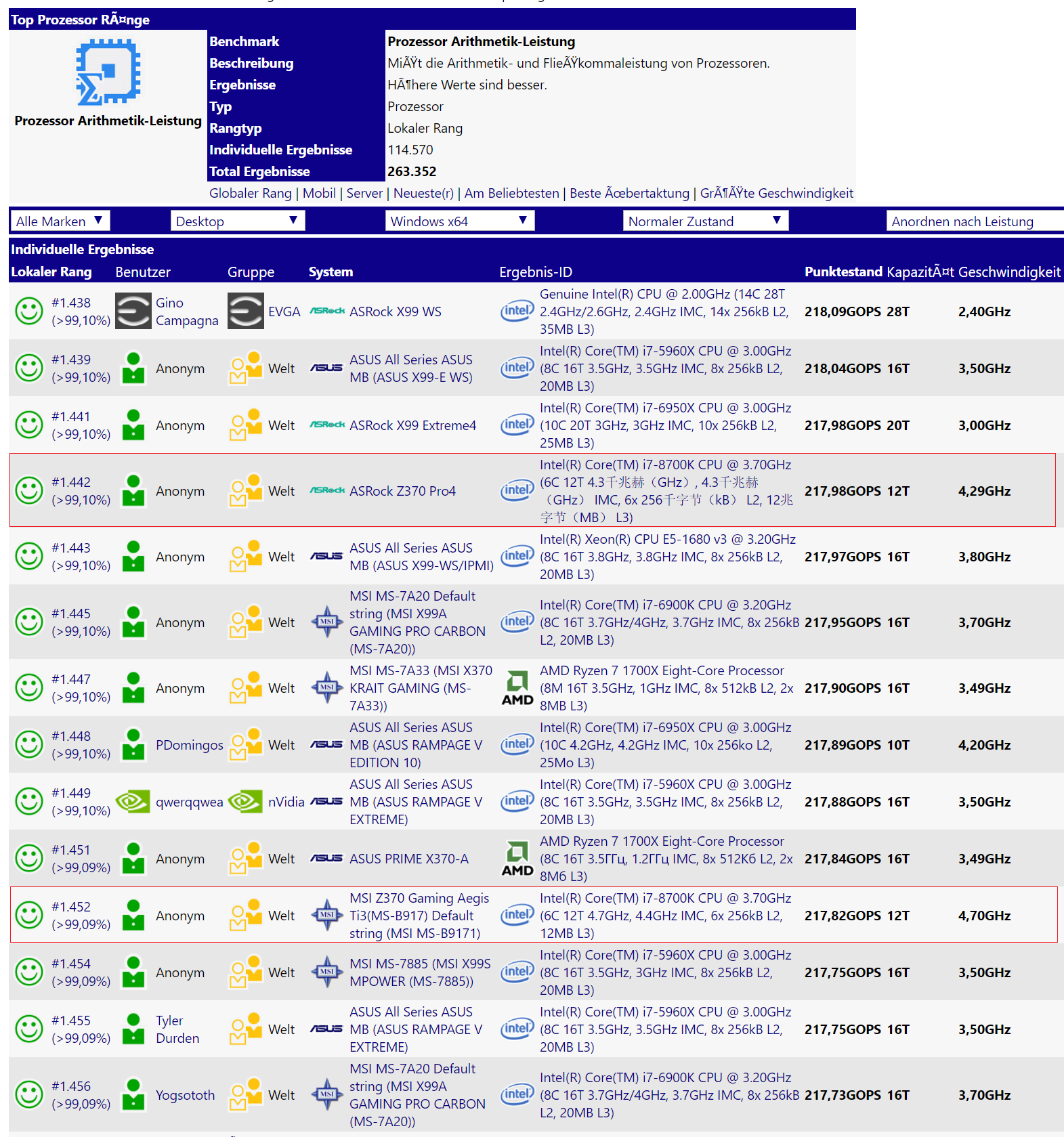Open user profile Yogsototh
The height and width of the screenshot is (1137, 1064).
coord(185,1095)
